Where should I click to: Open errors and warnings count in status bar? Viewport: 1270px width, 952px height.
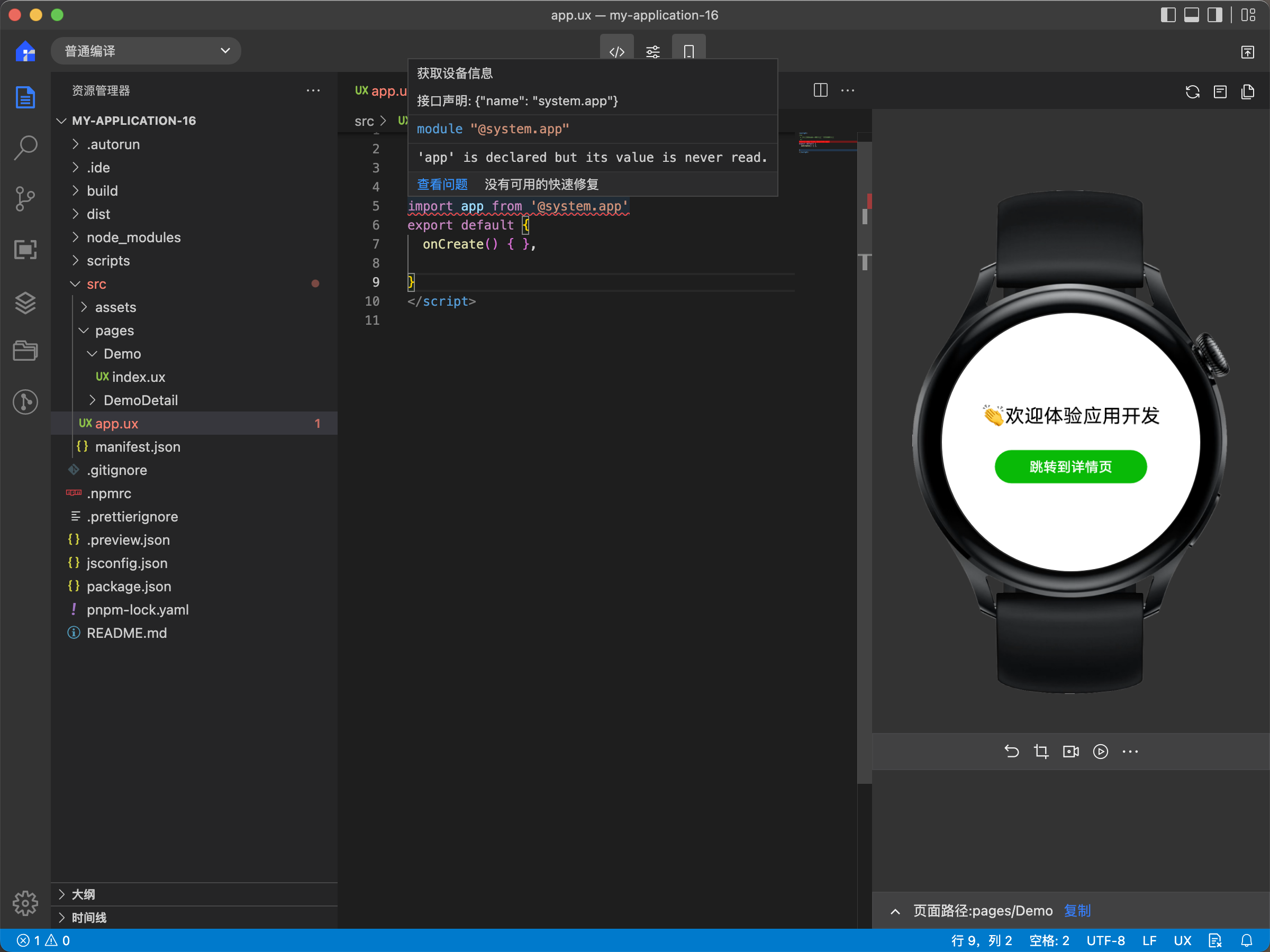(x=43, y=940)
